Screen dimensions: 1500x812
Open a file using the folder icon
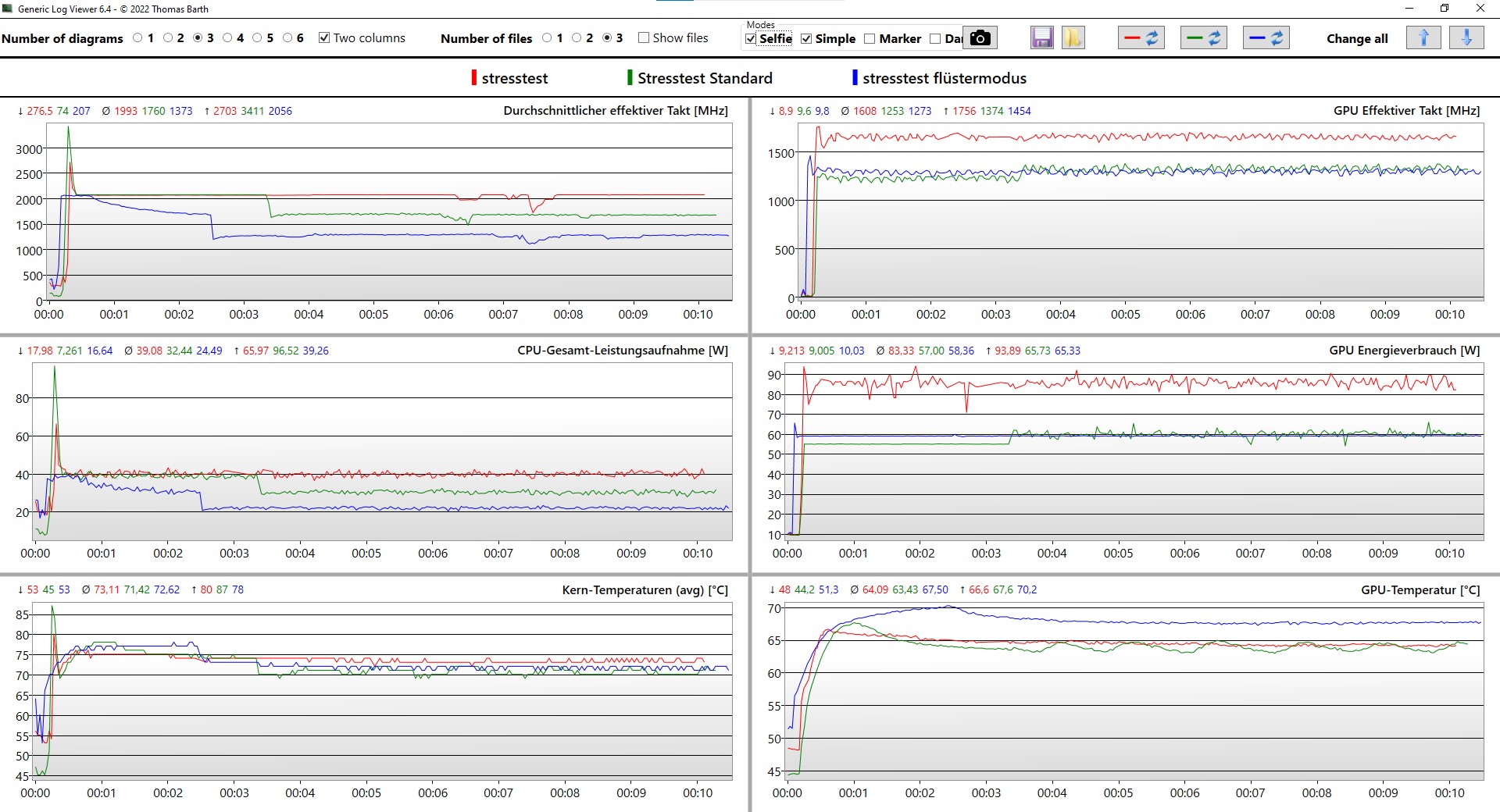1073,38
